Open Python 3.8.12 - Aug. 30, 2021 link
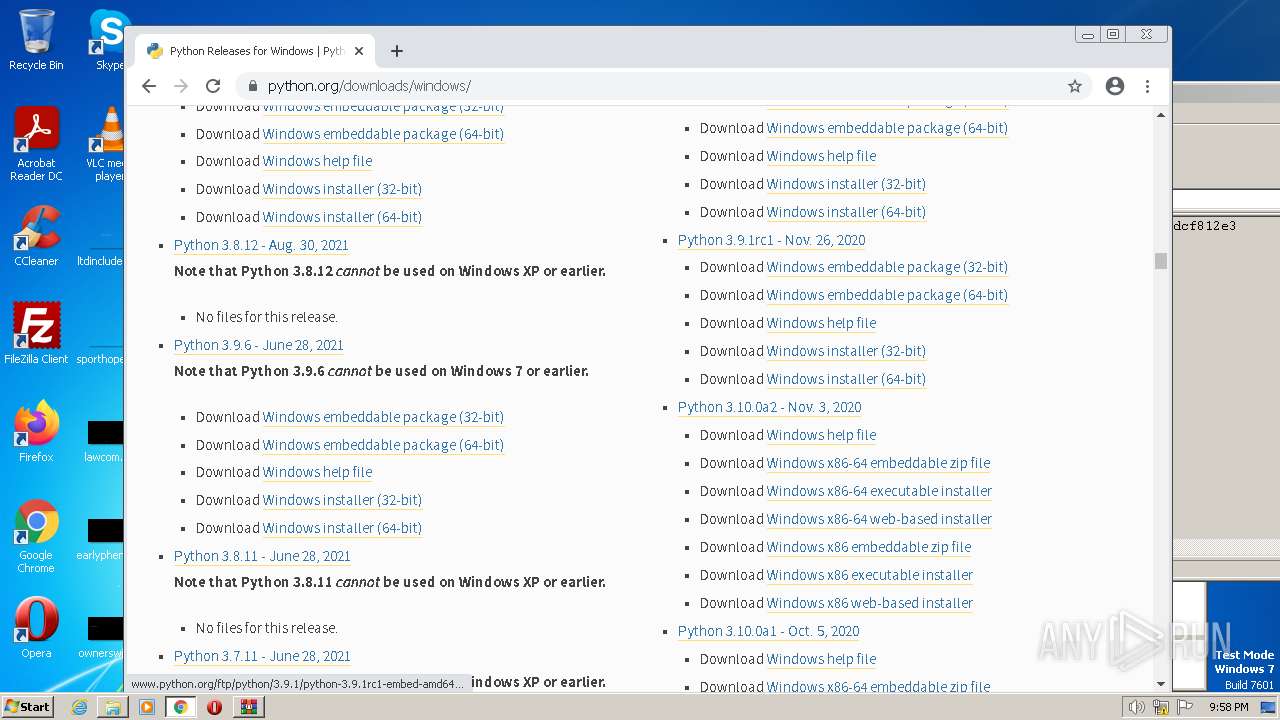This screenshot has height=720, width=1280. tap(261, 245)
